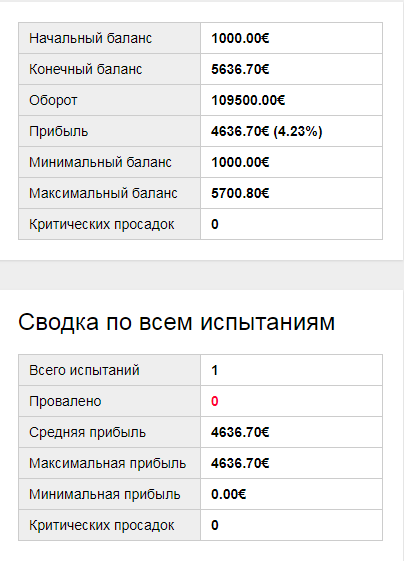Select the 5700.80€ maximum balance value
Screen dimensions: 404x561
(240, 194)
